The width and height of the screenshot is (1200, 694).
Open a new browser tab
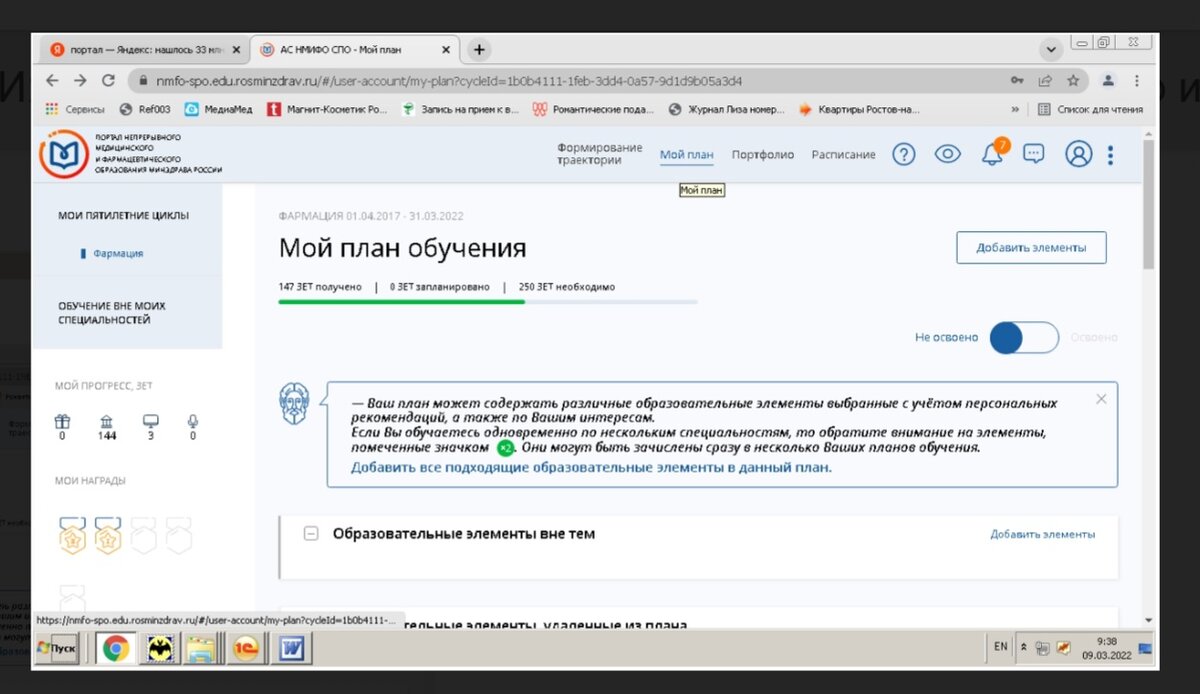[479, 49]
